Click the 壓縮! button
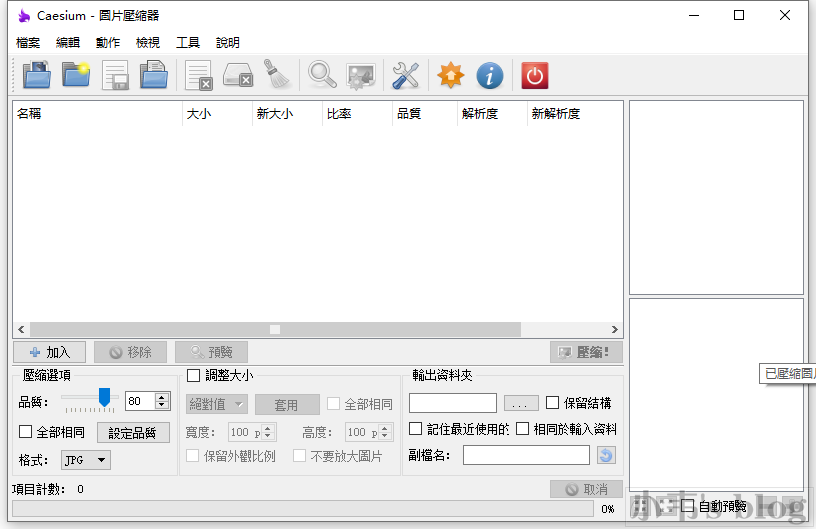Viewport: 816px width, 529px height. tap(586, 352)
